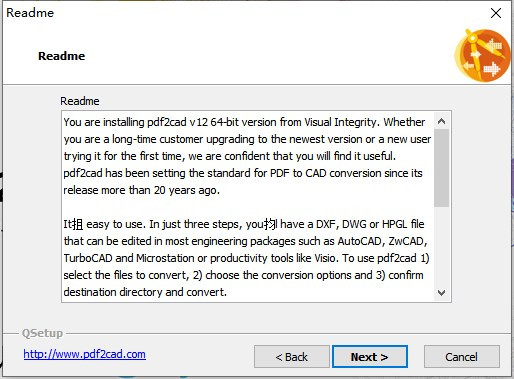Close the Readme dialog window
This screenshot has width=514, height=379.
pyautogui.click(x=496, y=13)
